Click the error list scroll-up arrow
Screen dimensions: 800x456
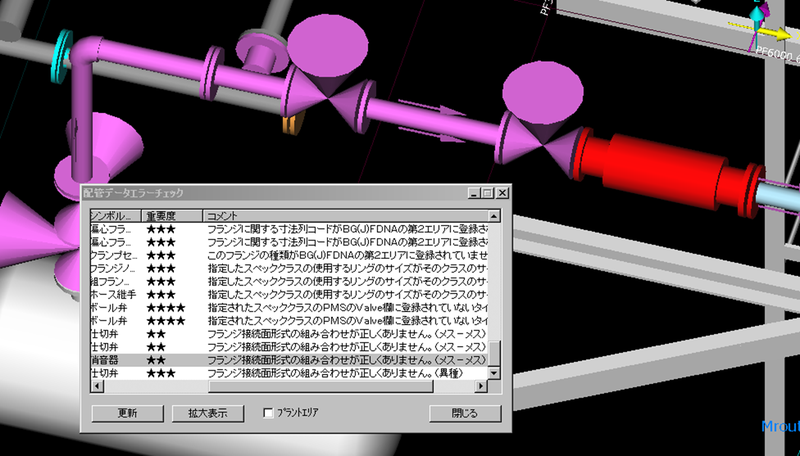(493, 215)
